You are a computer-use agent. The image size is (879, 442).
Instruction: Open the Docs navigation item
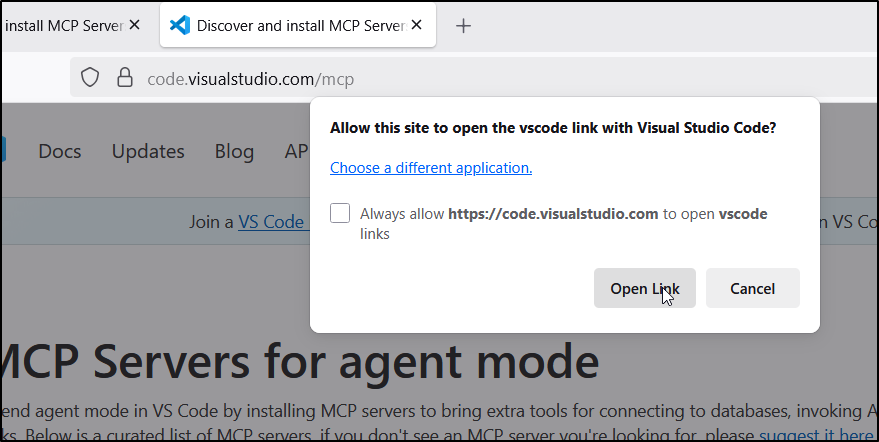[x=60, y=152]
